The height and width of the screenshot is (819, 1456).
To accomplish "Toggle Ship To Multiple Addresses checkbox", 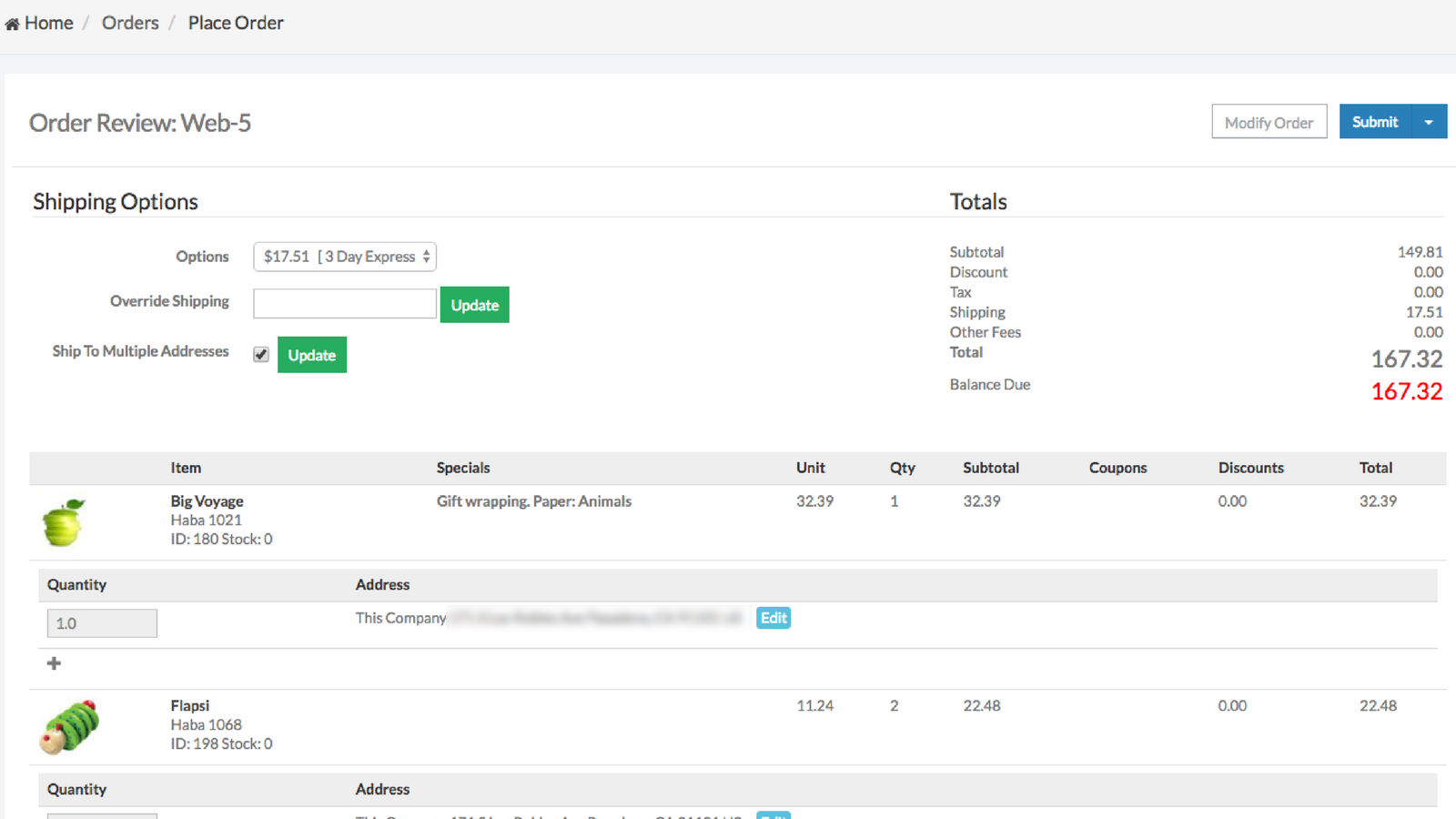I will pos(261,354).
